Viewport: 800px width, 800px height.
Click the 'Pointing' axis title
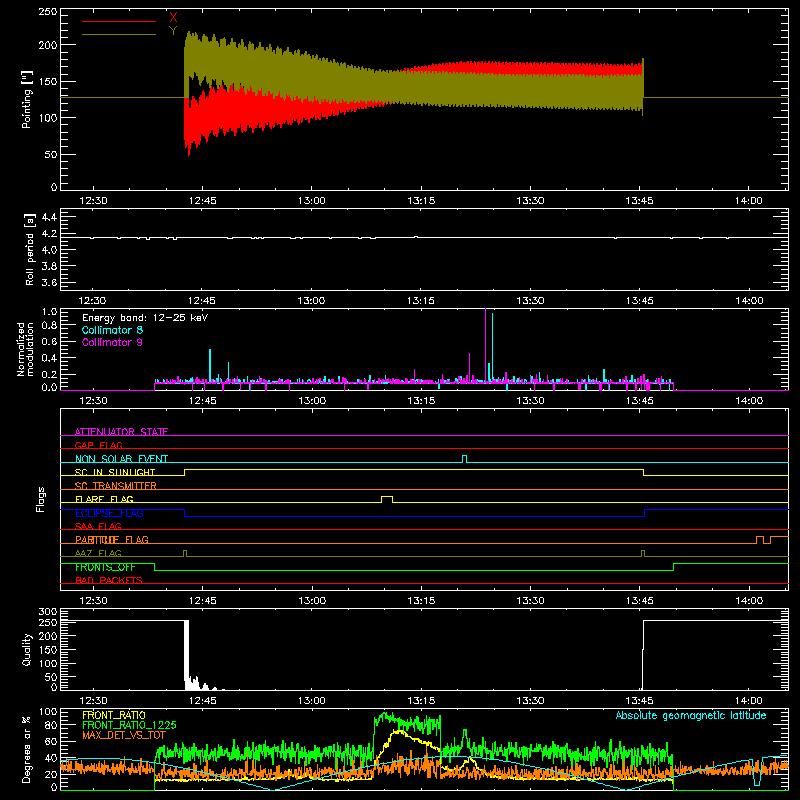[x=27, y=99]
